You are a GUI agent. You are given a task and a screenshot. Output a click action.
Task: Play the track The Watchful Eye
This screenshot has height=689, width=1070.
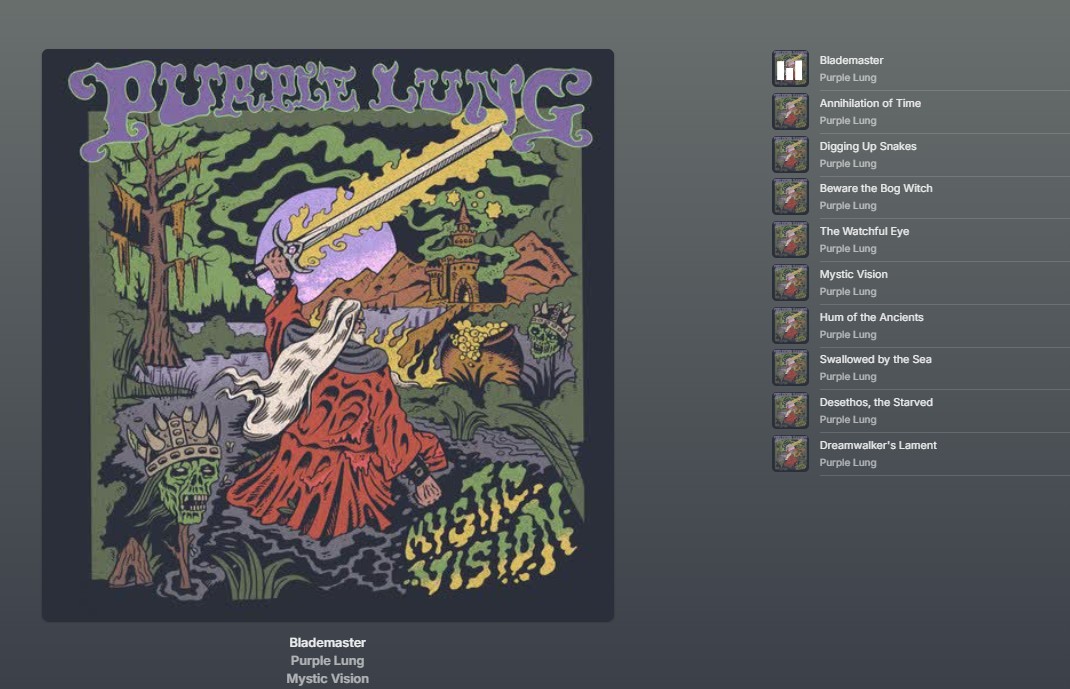(864, 231)
